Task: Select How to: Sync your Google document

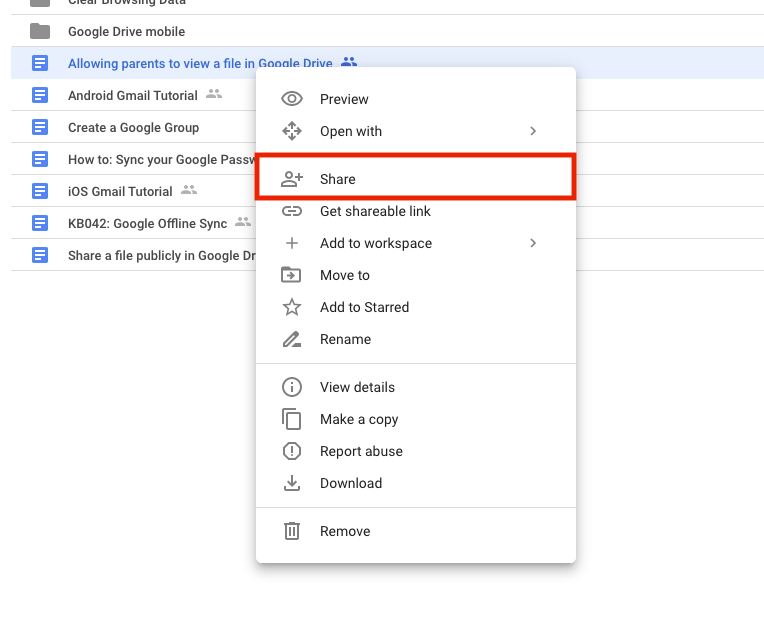Action: tap(162, 159)
